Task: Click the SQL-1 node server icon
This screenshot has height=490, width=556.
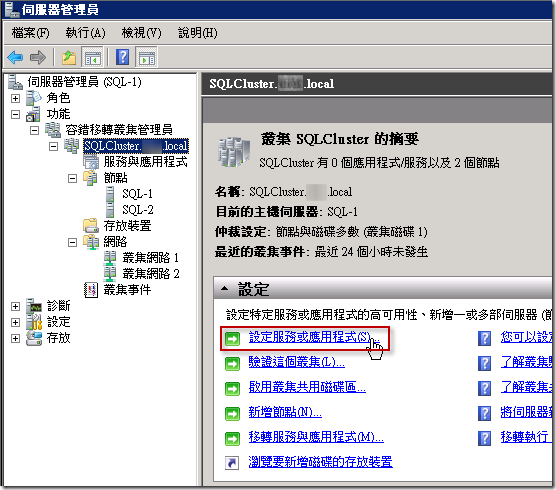Action: tap(110, 194)
